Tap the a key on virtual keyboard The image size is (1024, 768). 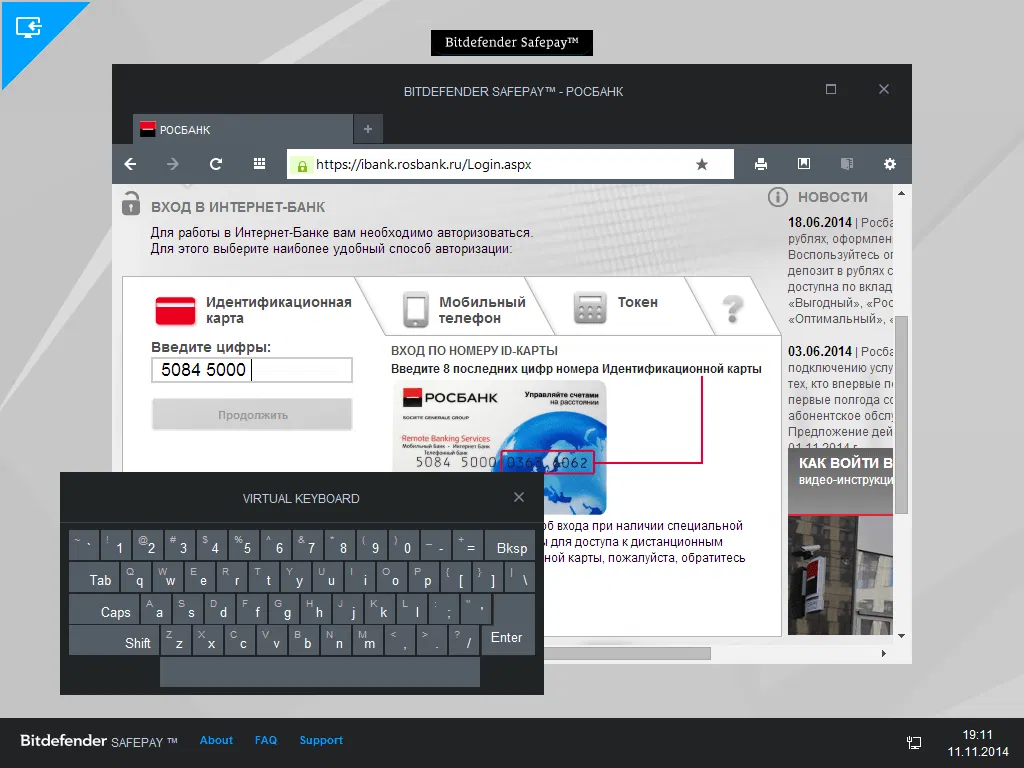(155, 609)
